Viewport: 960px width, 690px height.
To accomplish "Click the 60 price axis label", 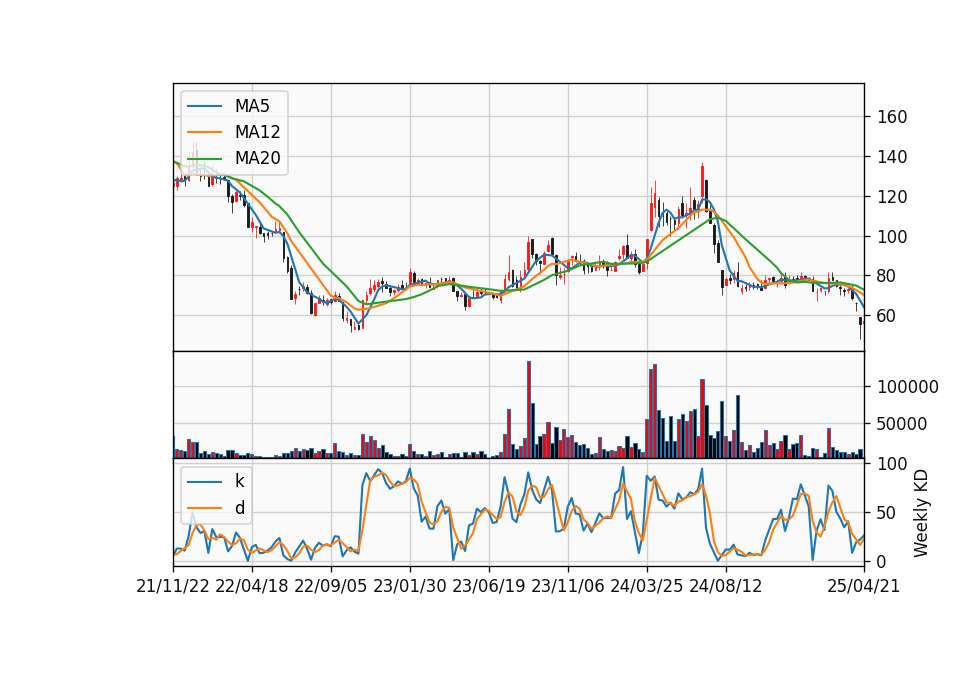I will click(x=887, y=316).
